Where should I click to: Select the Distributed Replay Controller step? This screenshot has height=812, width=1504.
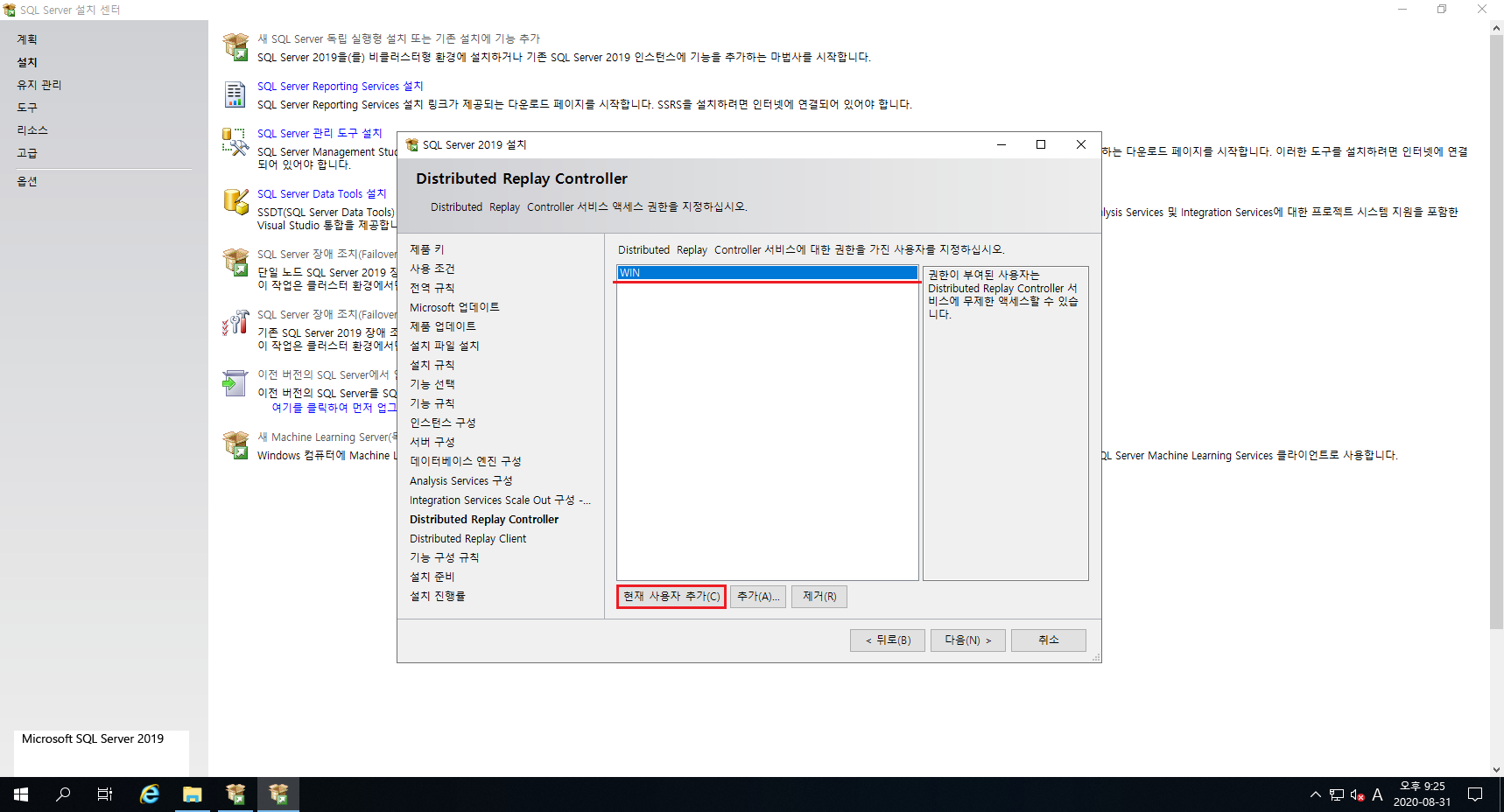[x=484, y=519]
